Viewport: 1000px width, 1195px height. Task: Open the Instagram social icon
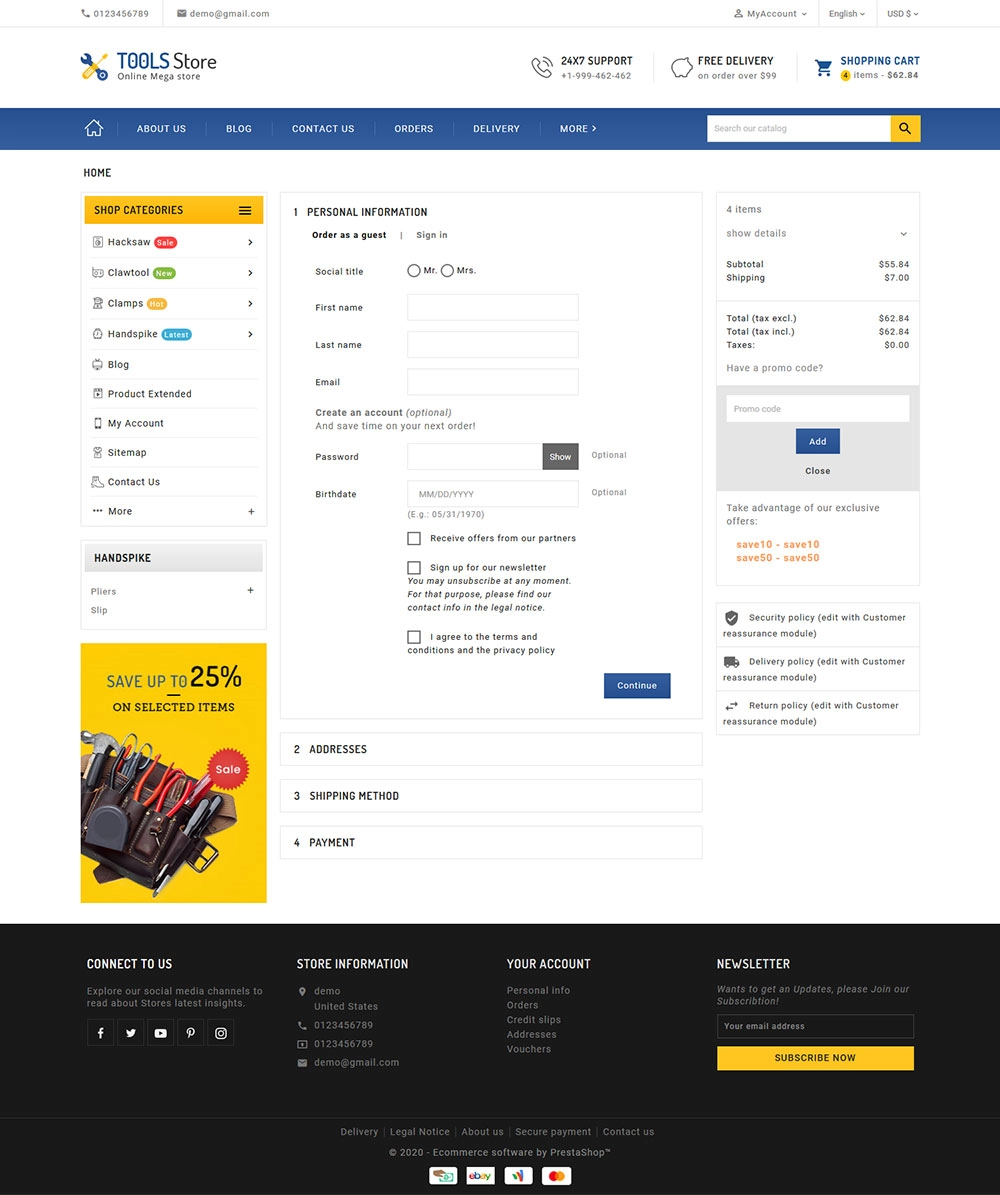click(x=221, y=1033)
